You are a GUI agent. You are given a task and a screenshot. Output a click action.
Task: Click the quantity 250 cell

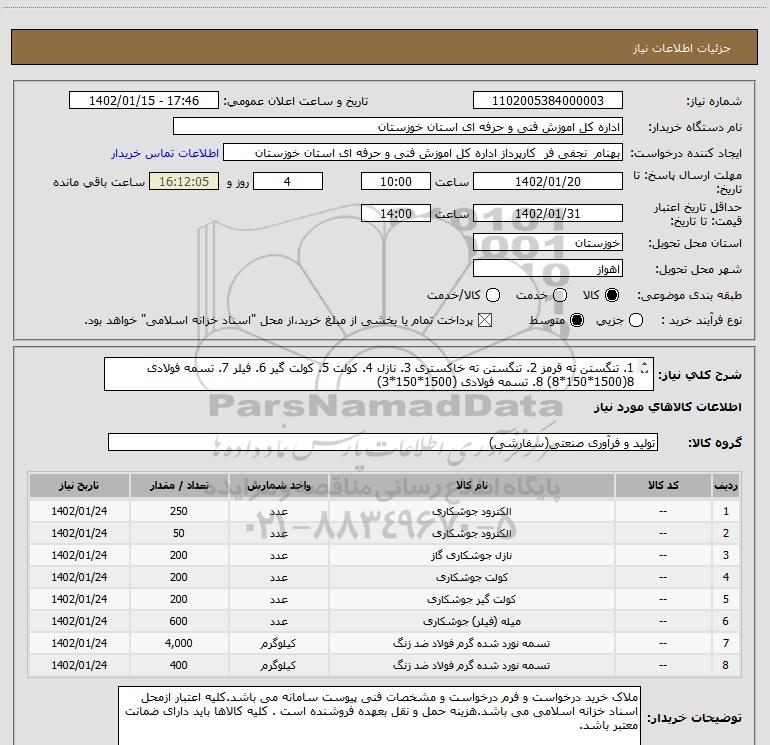(179, 511)
